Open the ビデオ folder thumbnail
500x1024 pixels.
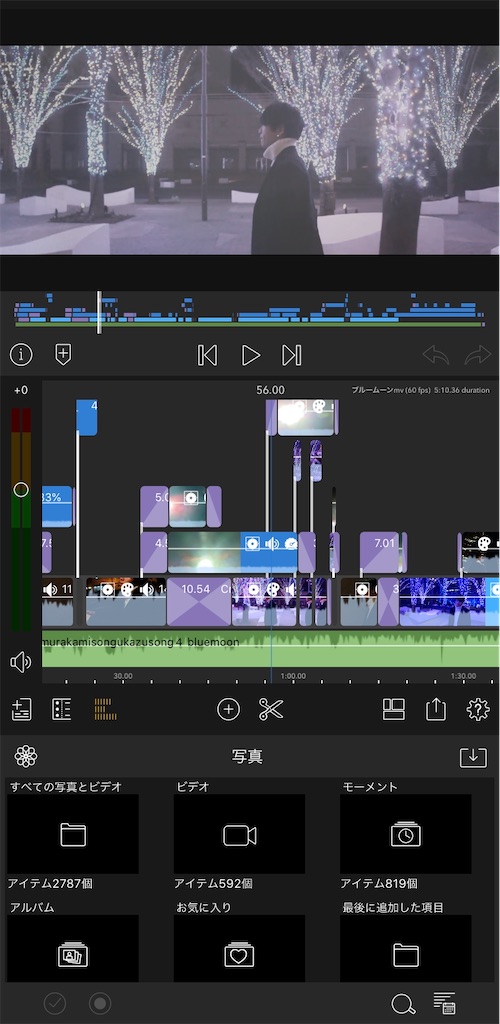click(x=240, y=834)
